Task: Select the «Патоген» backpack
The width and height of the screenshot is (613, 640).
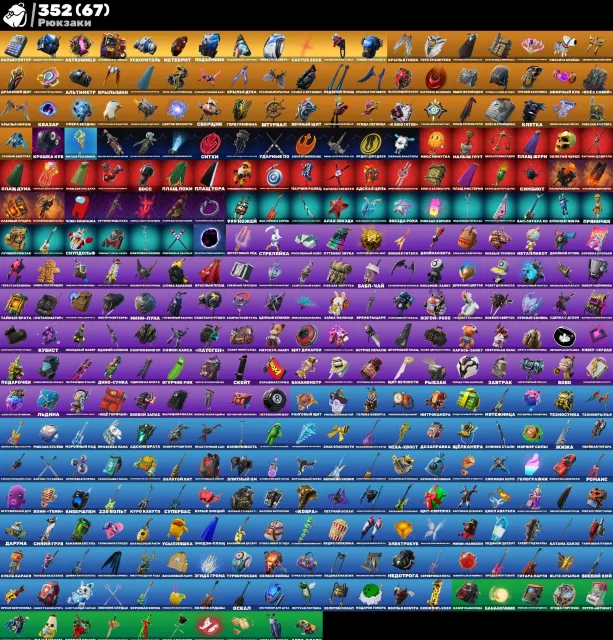Action: coord(209,337)
